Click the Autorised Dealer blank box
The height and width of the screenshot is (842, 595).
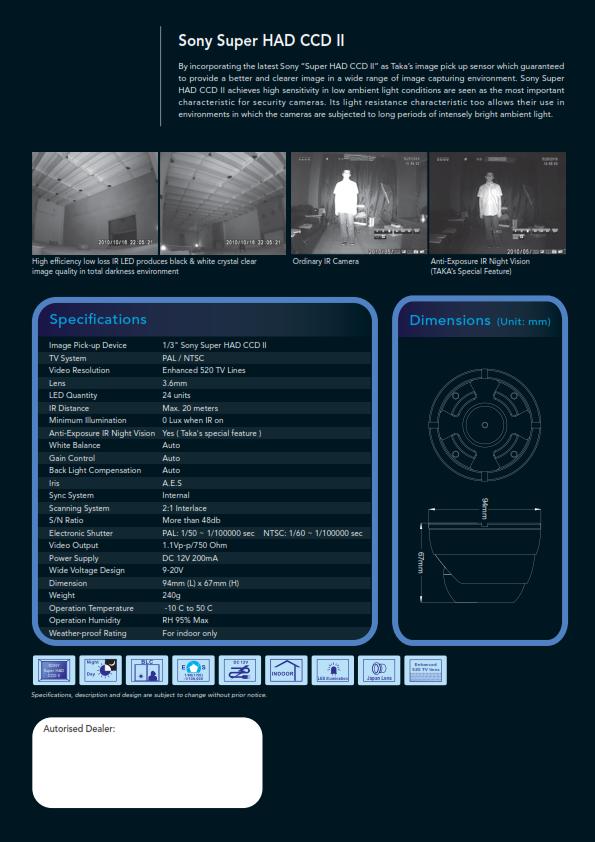[x=147, y=763]
